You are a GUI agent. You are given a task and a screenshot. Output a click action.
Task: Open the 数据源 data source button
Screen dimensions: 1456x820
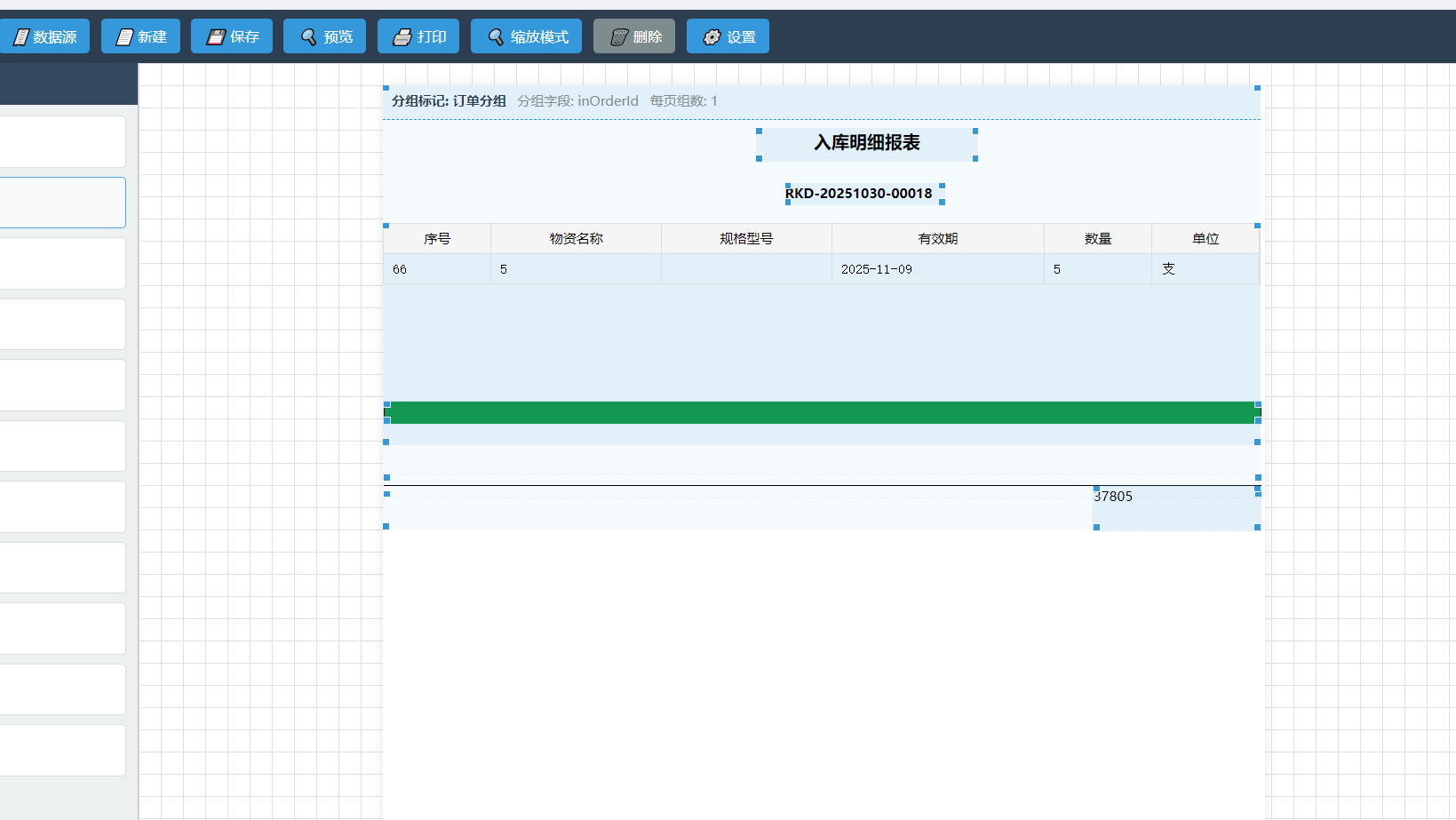(x=44, y=36)
